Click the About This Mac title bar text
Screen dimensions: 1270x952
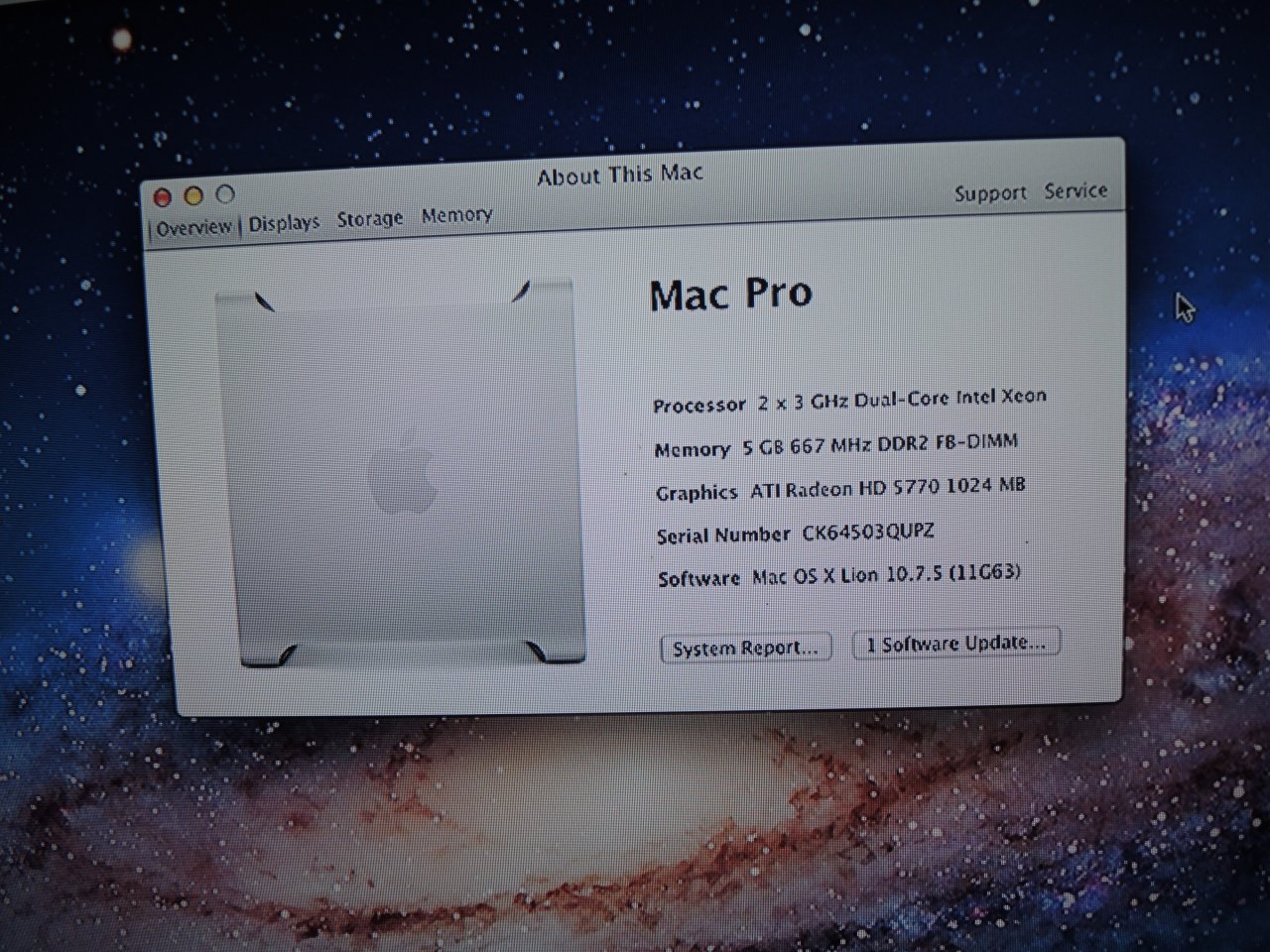[x=620, y=176]
